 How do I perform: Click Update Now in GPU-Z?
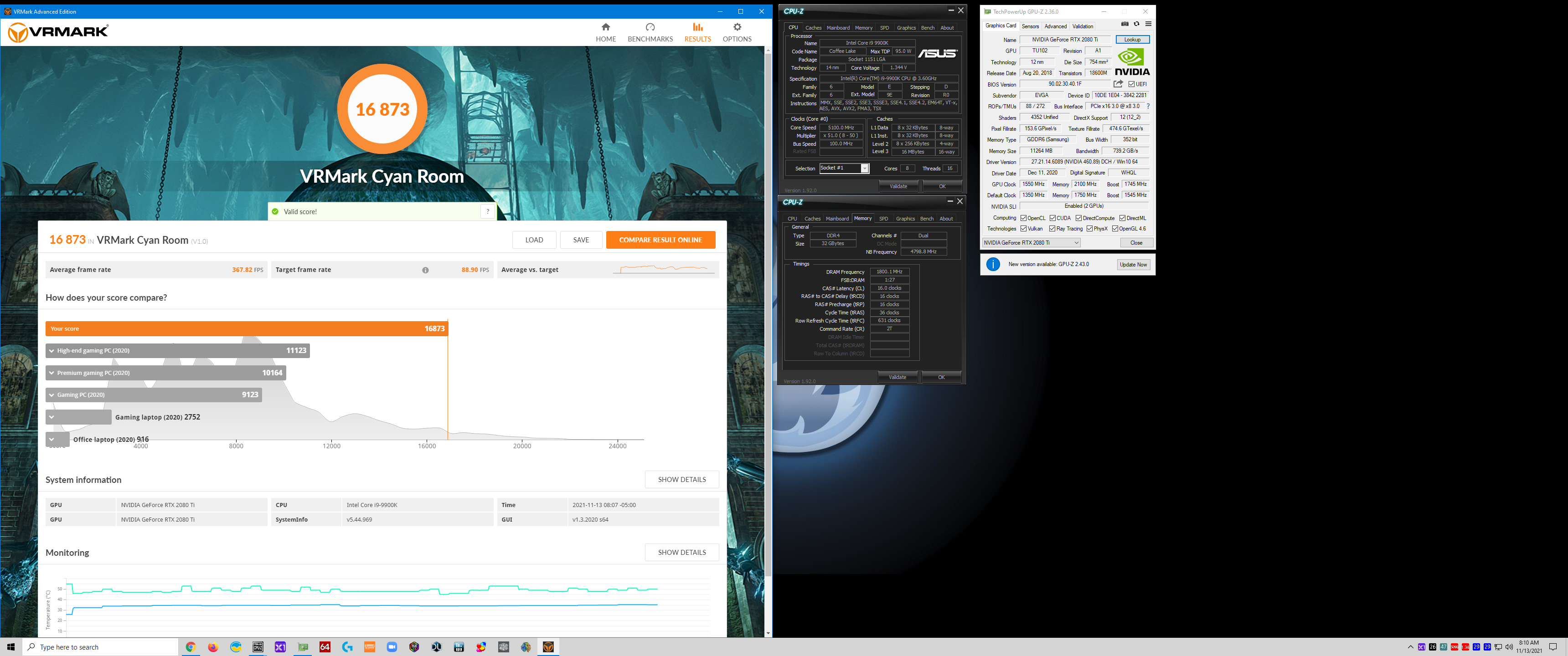point(1133,265)
